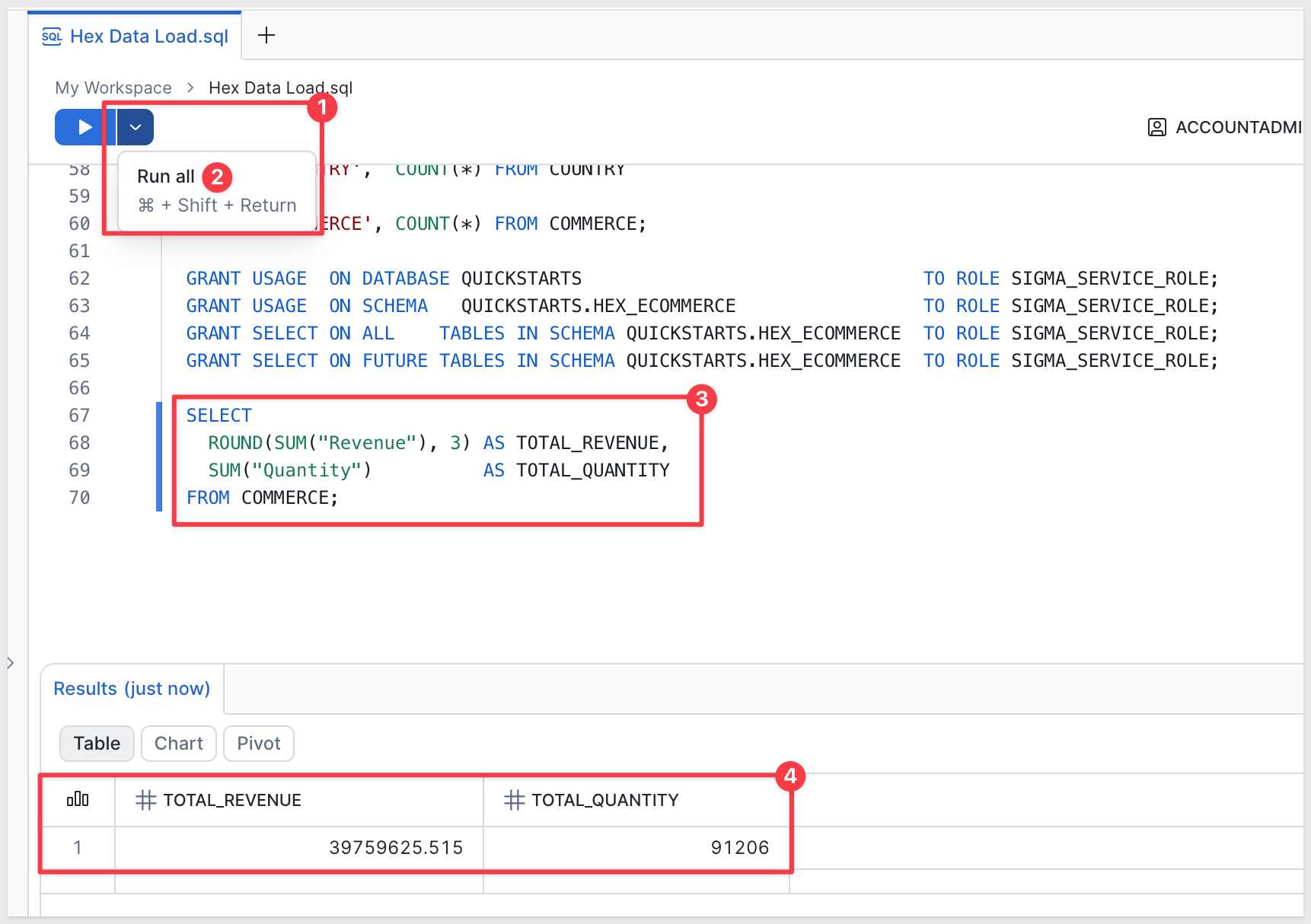Click QUICKSTARTS.HEX_ECOMMERCE on line 63
The image size is (1311, 924).
click(x=598, y=306)
